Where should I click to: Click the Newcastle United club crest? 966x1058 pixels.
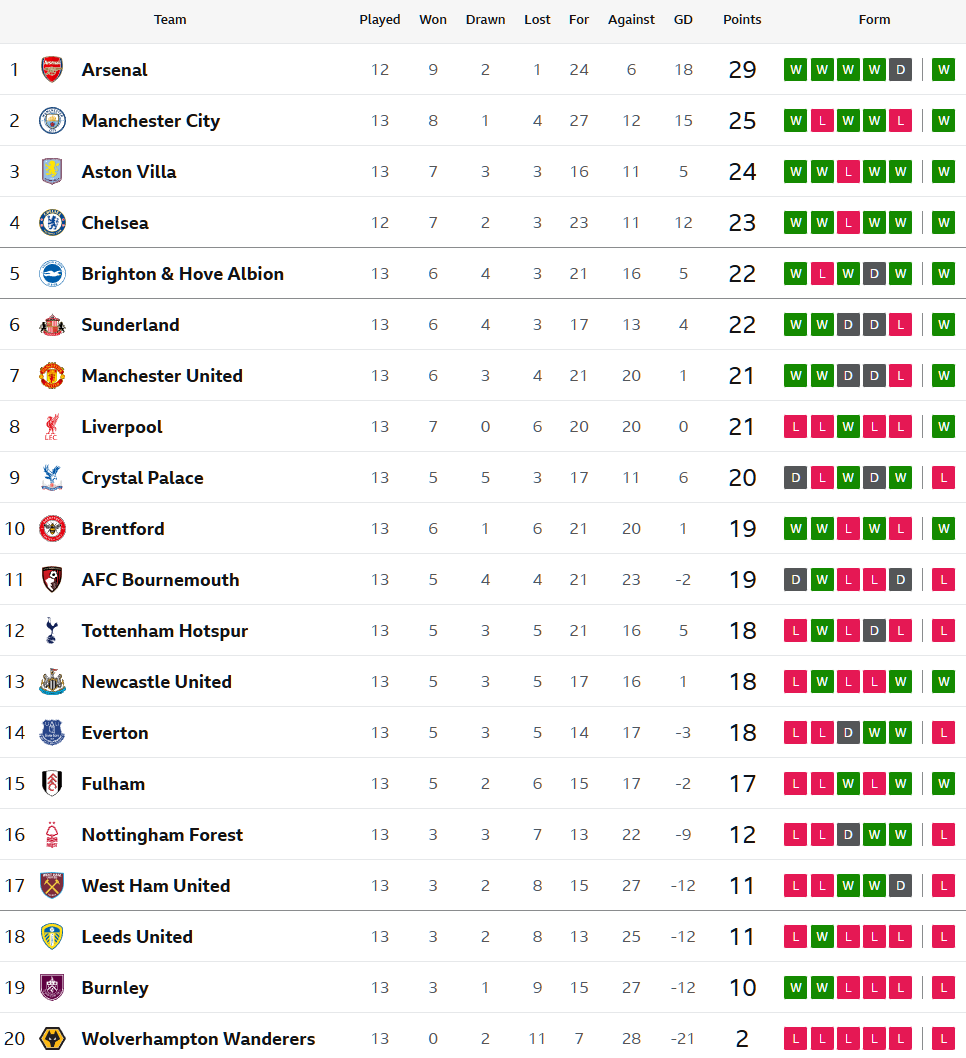(x=52, y=682)
